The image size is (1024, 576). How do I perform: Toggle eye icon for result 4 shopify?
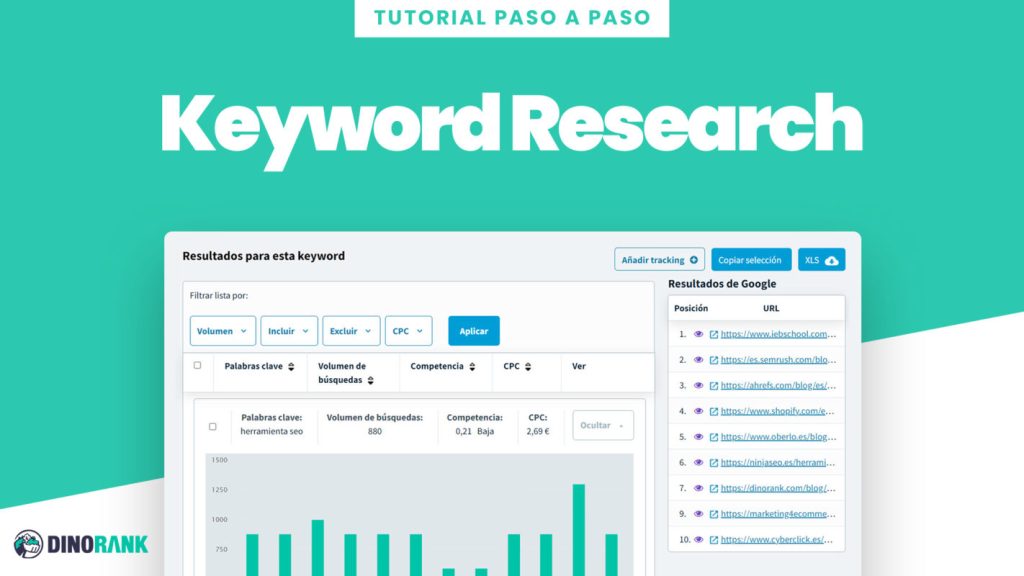pyautogui.click(x=698, y=411)
